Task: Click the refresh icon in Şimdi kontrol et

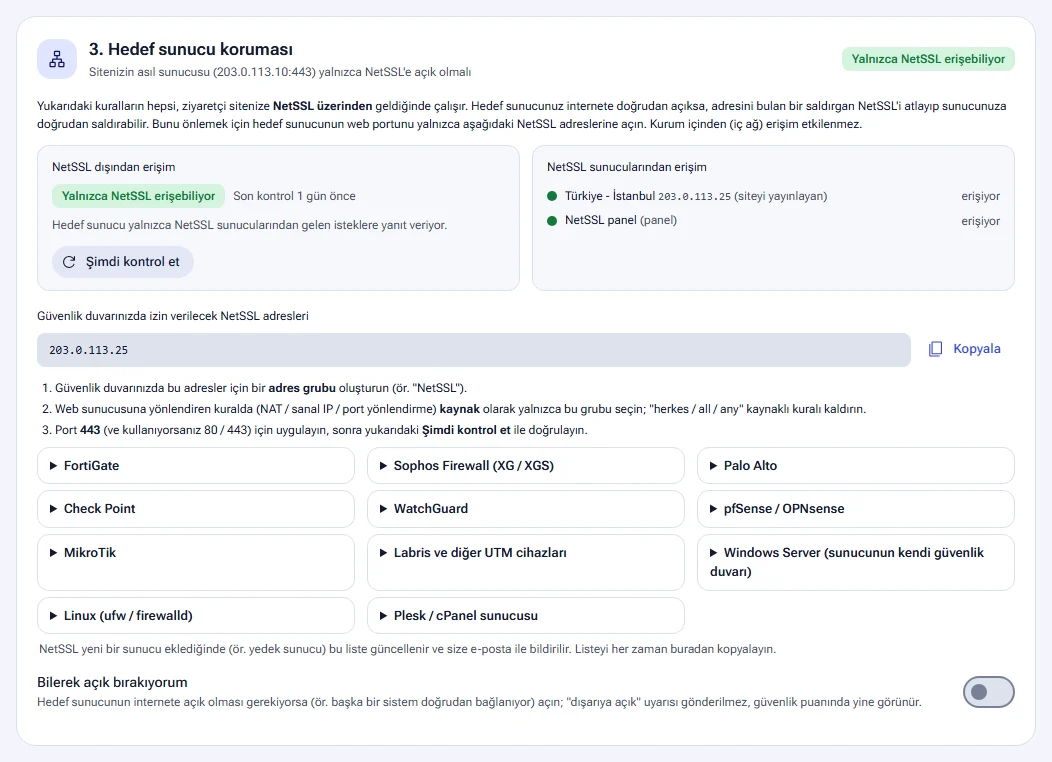Action: (x=69, y=262)
